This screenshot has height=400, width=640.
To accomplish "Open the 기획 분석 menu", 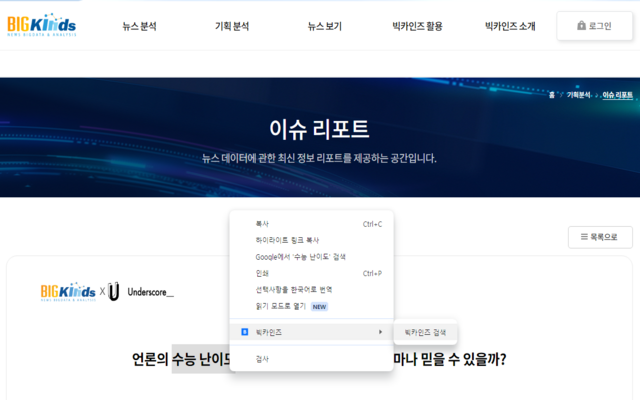I will coord(232,27).
